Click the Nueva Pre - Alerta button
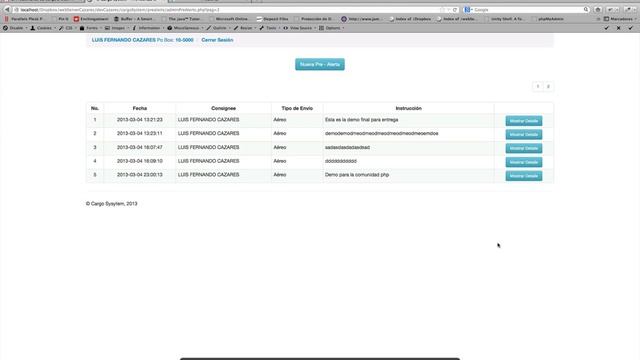 [320, 64]
